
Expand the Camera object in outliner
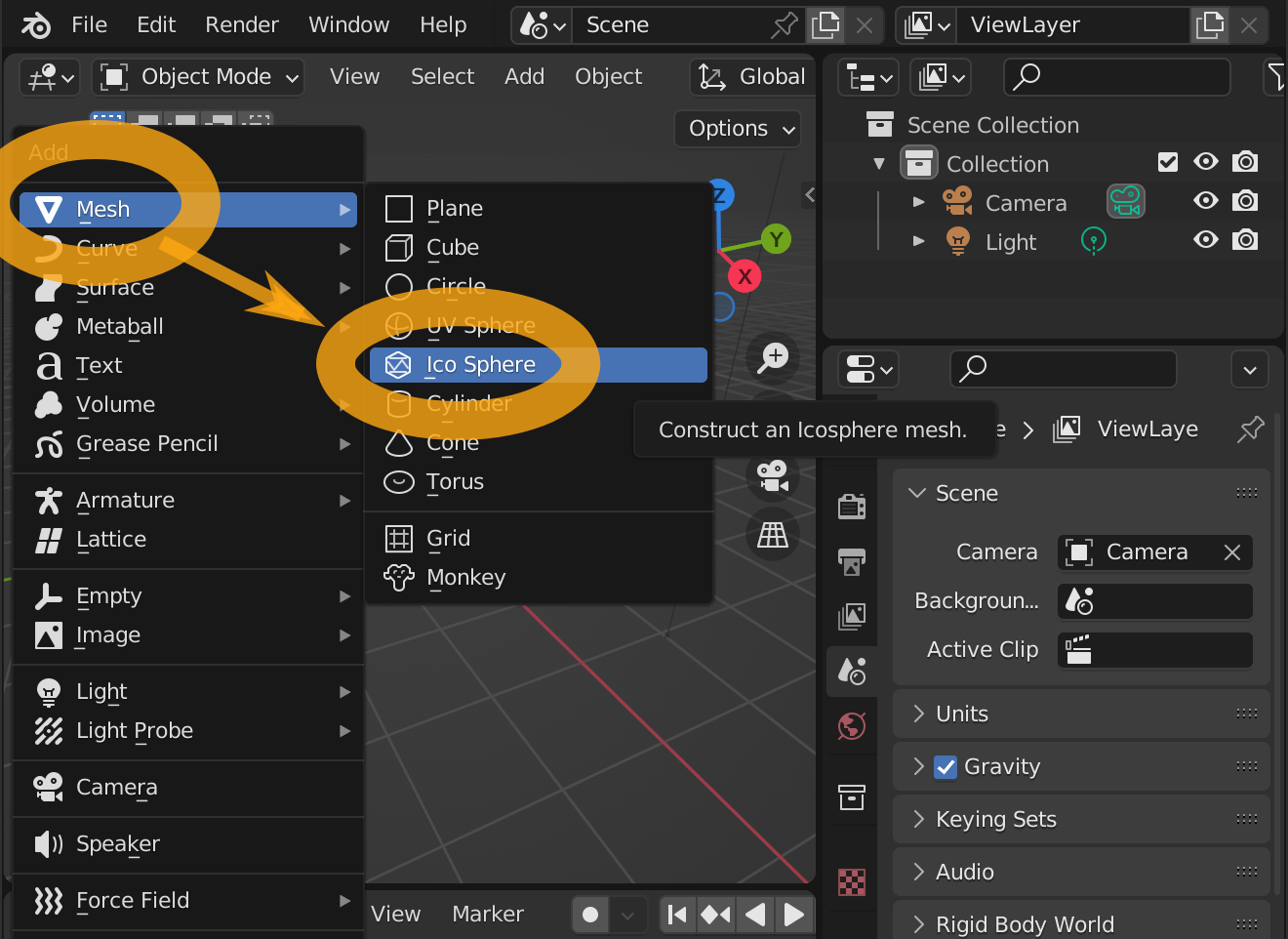tap(918, 202)
